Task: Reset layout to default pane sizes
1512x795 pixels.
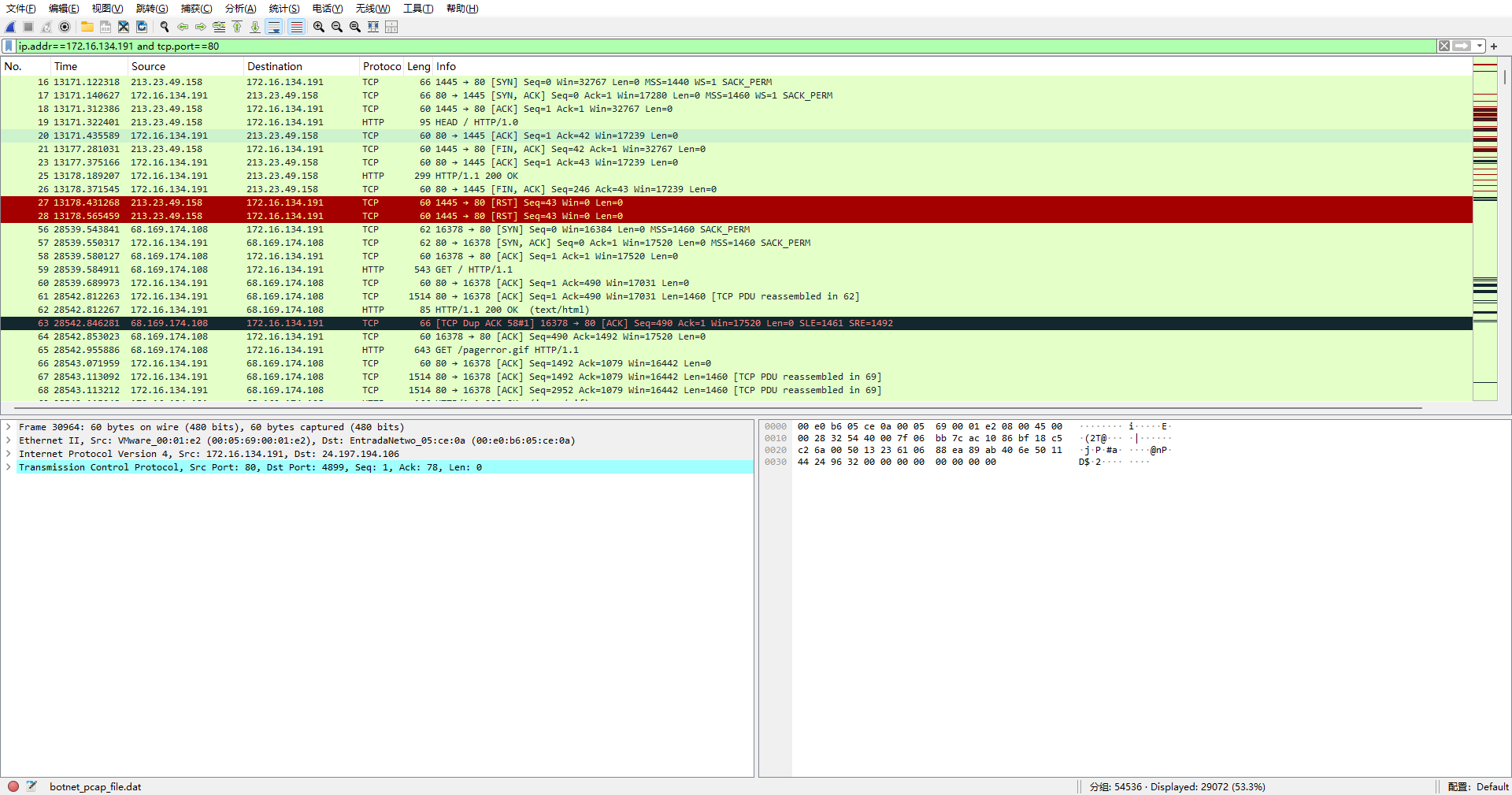Action: pyautogui.click(x=391, y=27)
